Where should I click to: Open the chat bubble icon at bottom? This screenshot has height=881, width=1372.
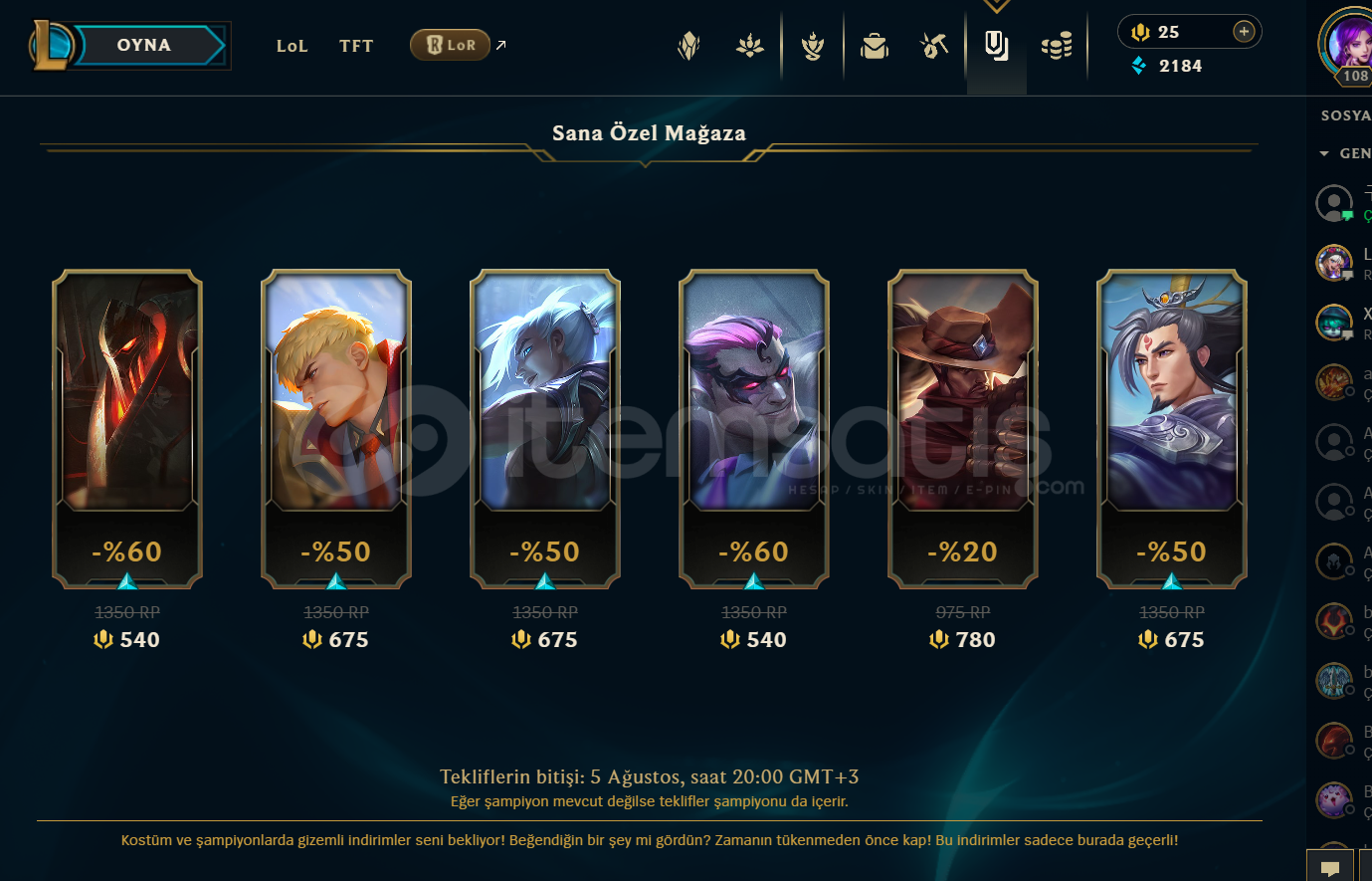pos(1330,867)
